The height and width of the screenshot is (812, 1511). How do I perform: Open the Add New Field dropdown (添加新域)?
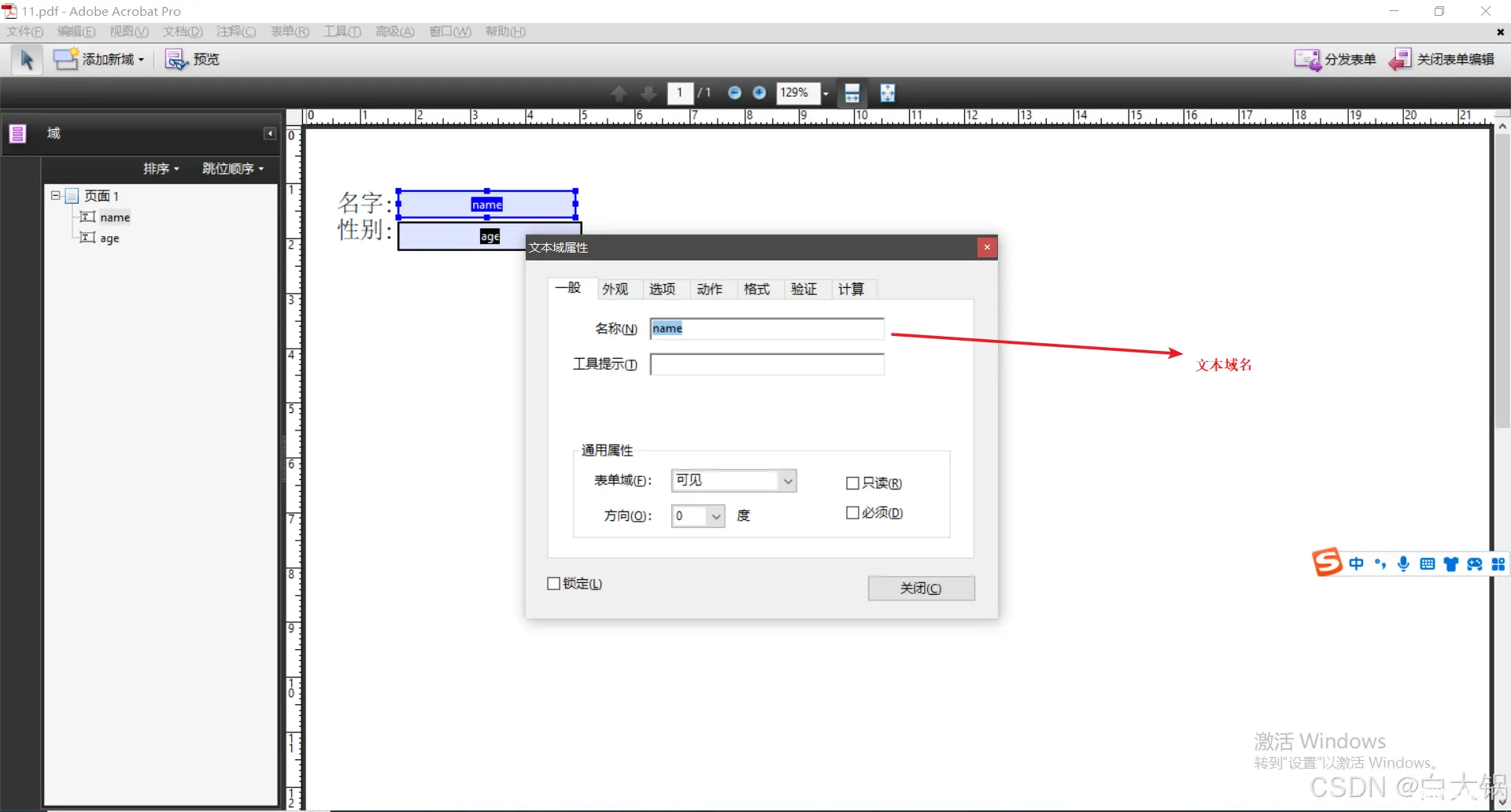click(98, 60)
